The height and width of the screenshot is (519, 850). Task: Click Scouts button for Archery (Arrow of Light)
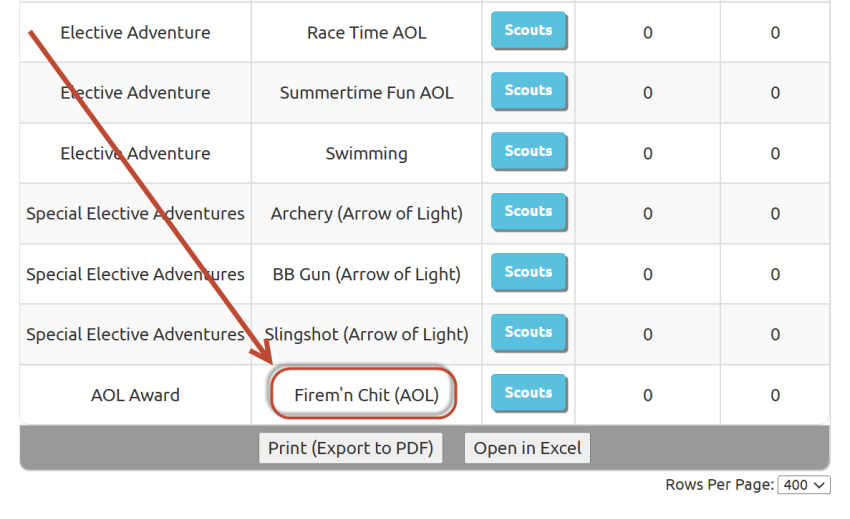(529, 212)
